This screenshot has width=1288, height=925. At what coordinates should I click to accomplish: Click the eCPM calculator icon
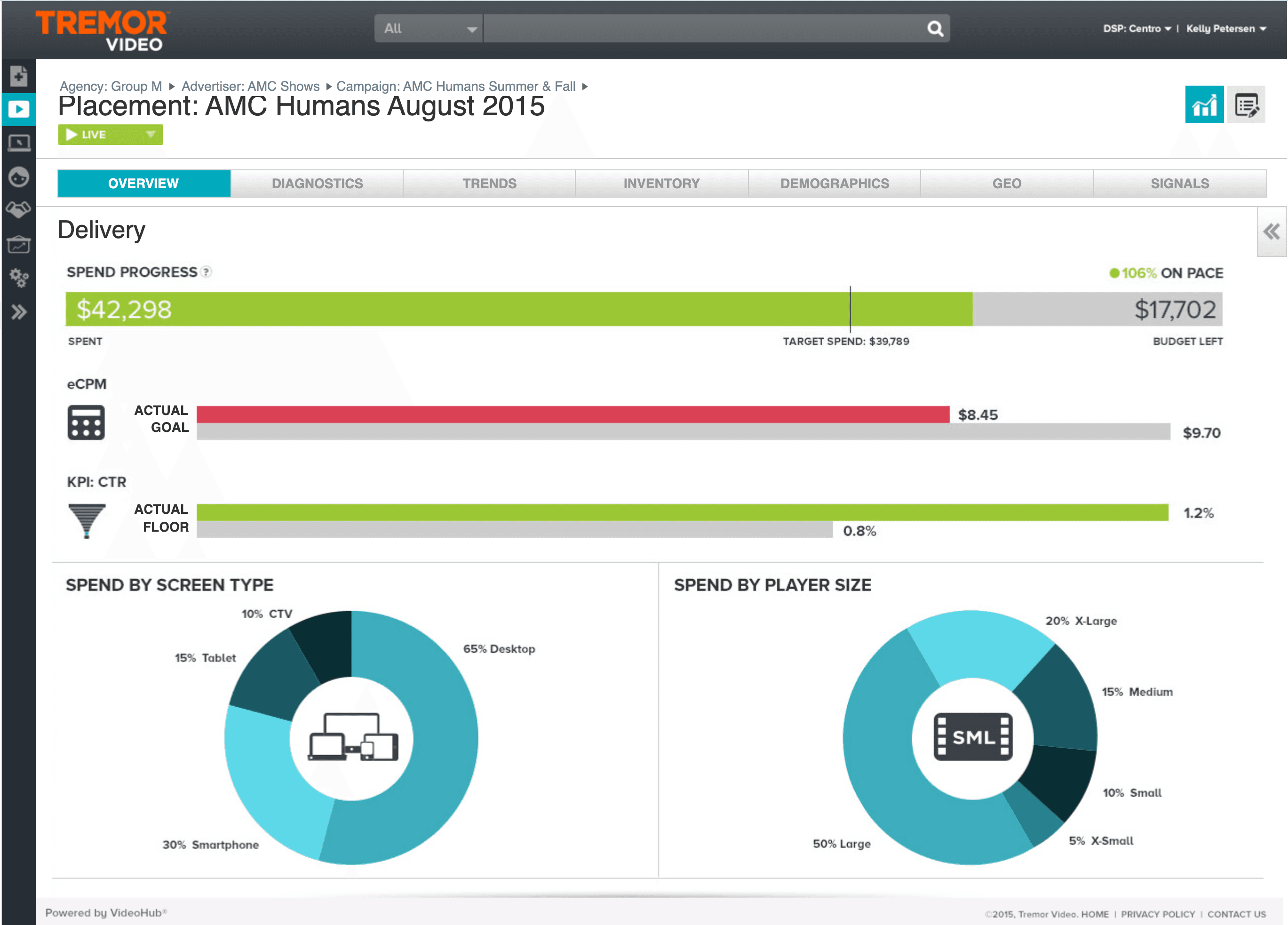pos(86,422)
